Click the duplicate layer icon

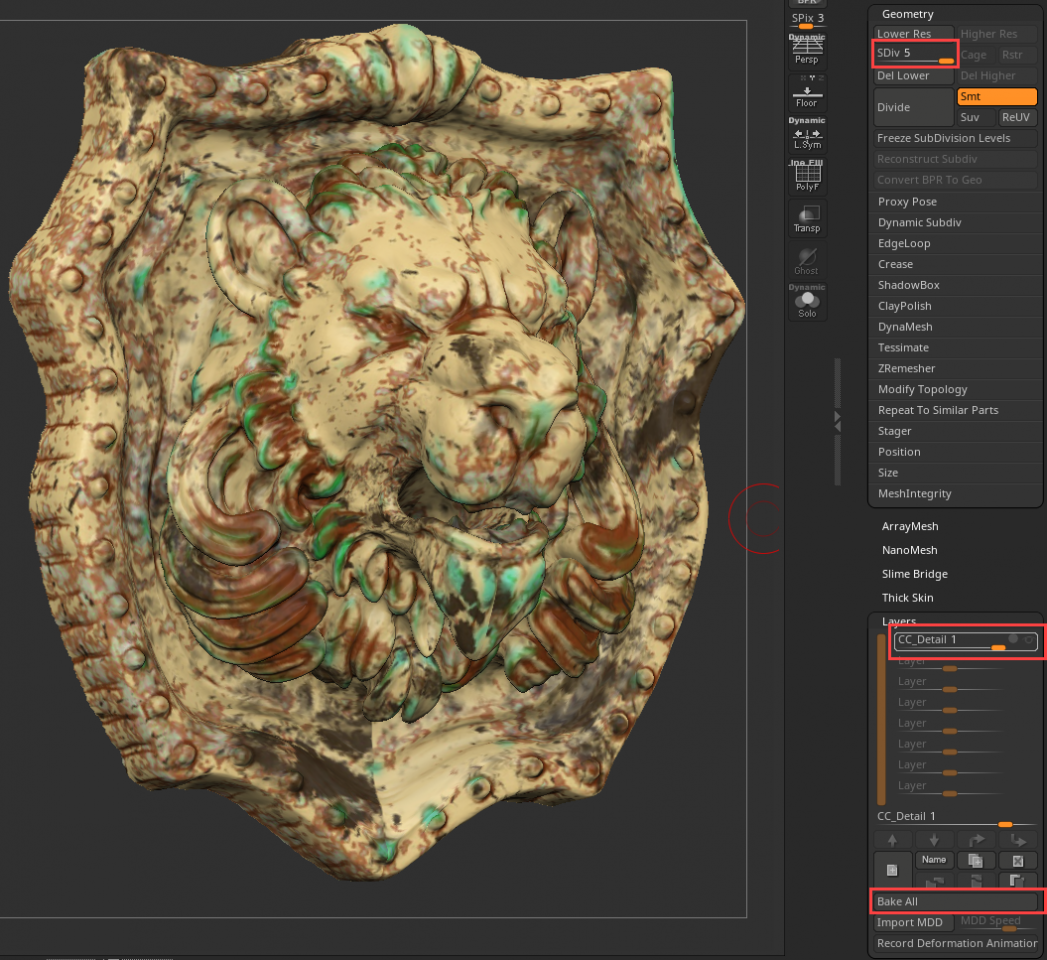[974, 860]
